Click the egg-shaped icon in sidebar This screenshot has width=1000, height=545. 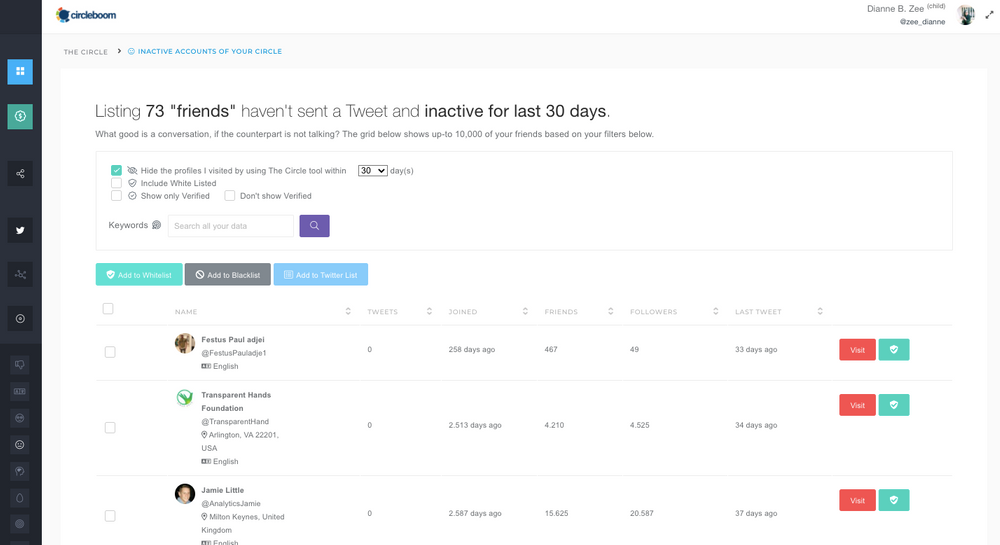(20, 498)
